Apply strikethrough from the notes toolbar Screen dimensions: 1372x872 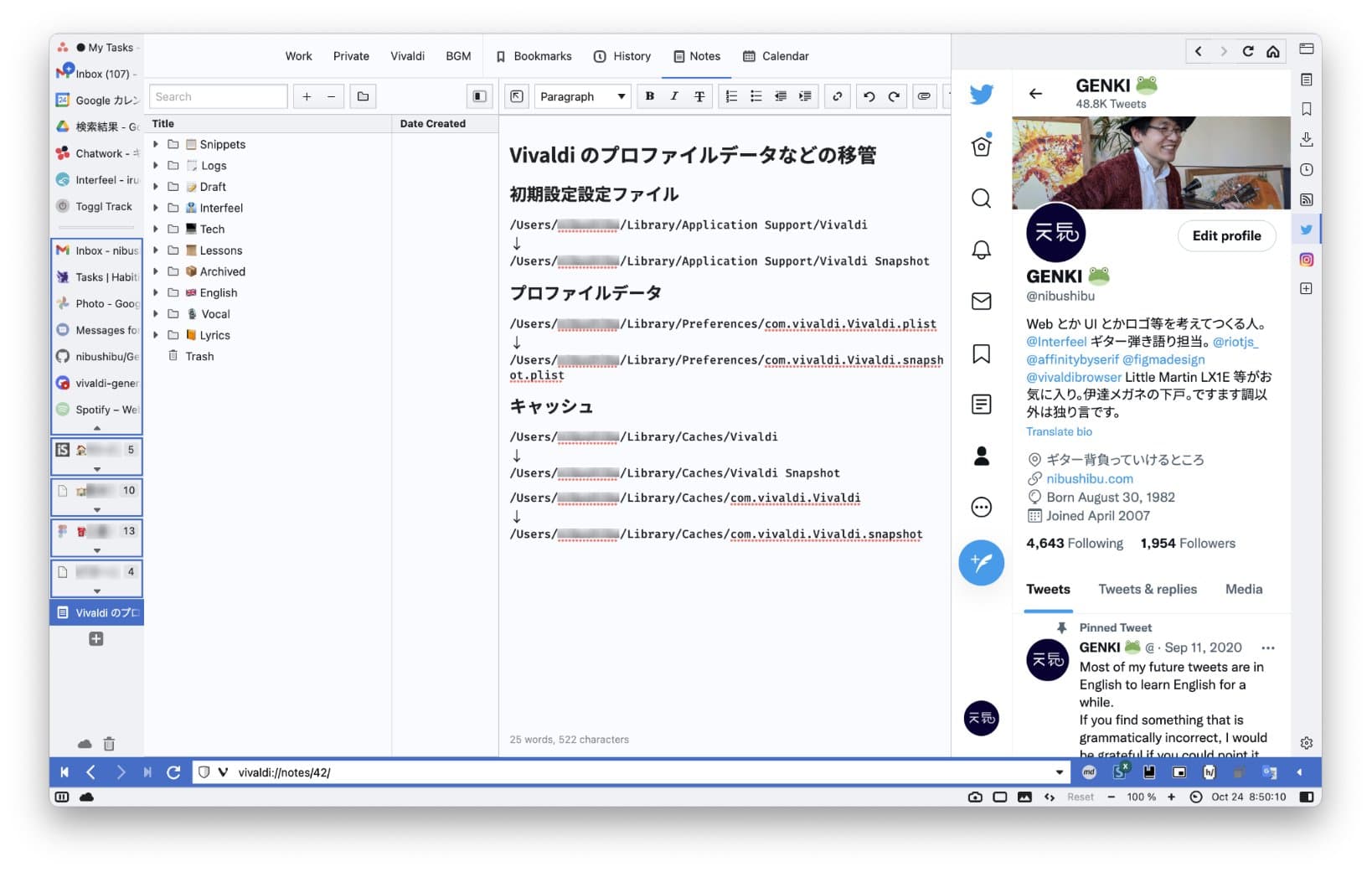[699, 96]
